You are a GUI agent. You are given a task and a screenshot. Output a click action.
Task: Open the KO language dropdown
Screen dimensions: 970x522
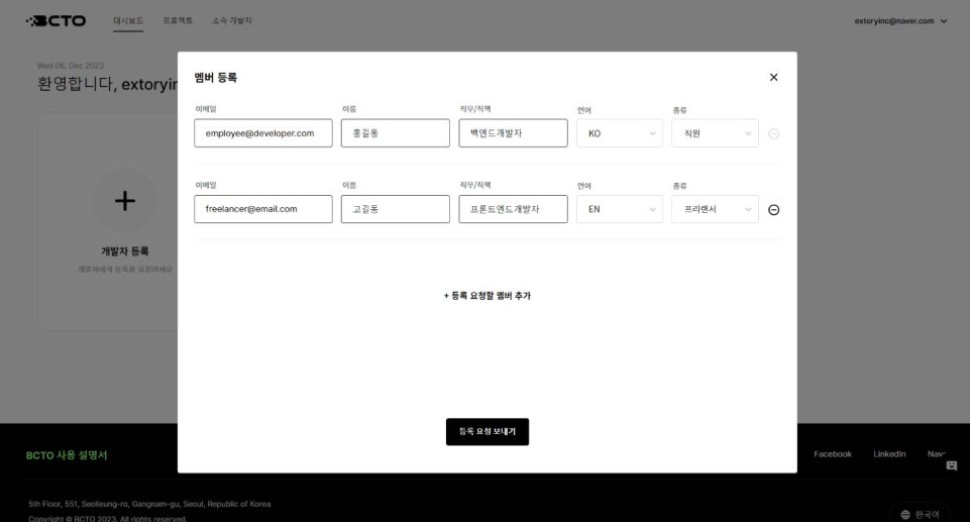tap(619, 134)
